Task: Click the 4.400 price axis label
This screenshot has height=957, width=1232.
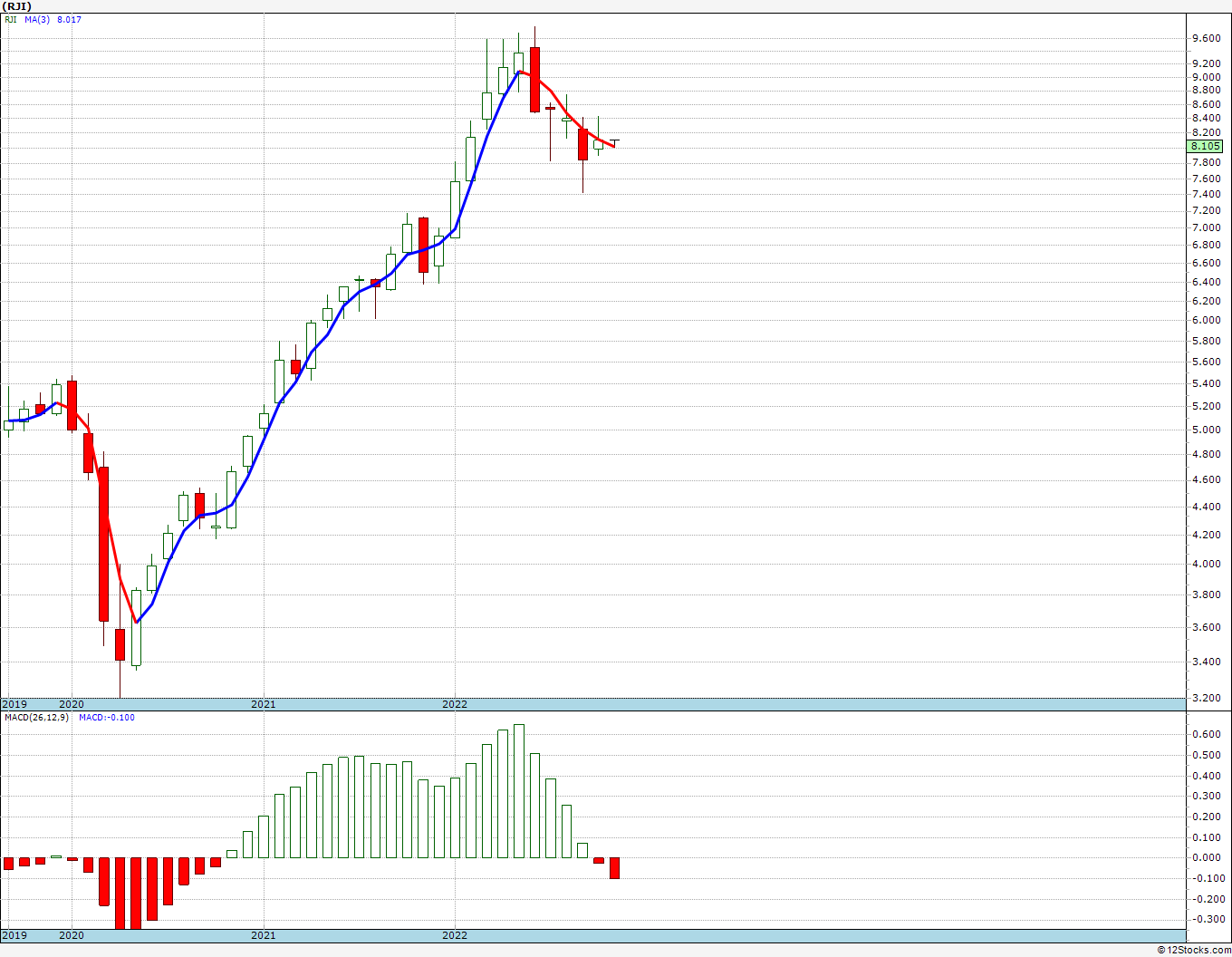Action: click(1206, 507)
